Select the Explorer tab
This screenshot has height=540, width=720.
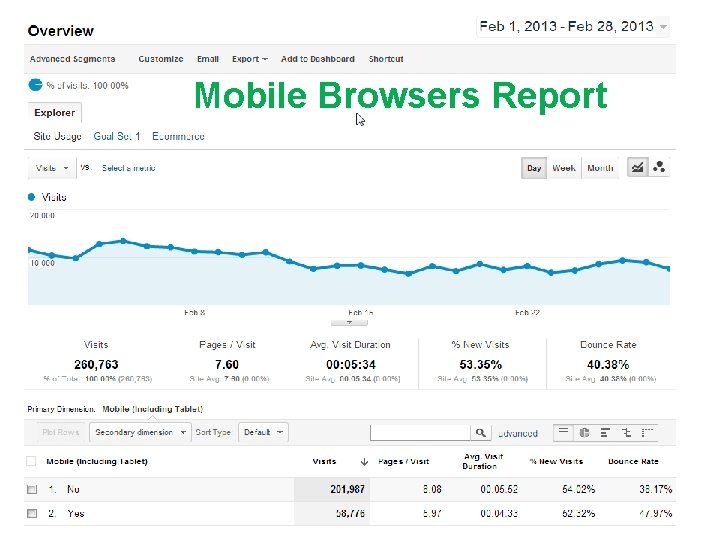[54, 112]
